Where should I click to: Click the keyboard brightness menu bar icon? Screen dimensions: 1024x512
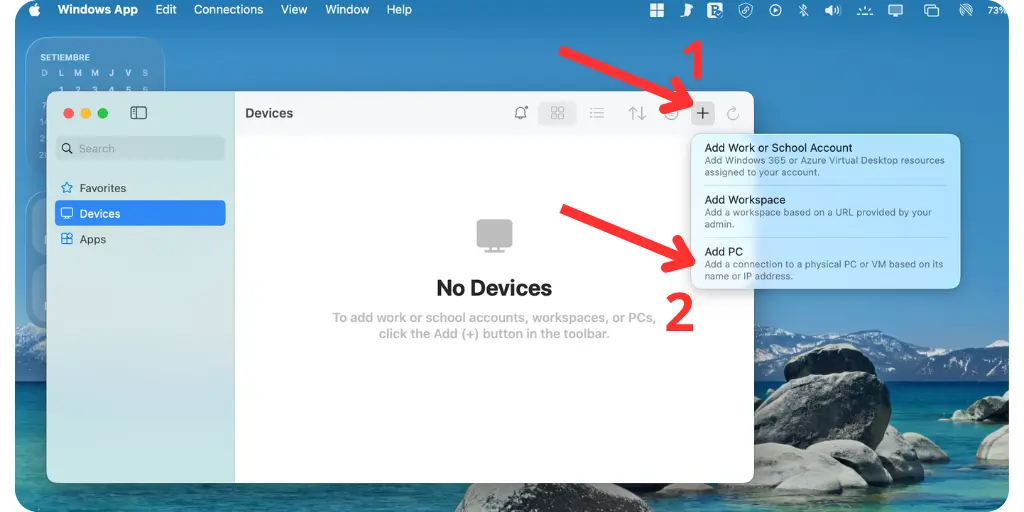click(865, 10)
